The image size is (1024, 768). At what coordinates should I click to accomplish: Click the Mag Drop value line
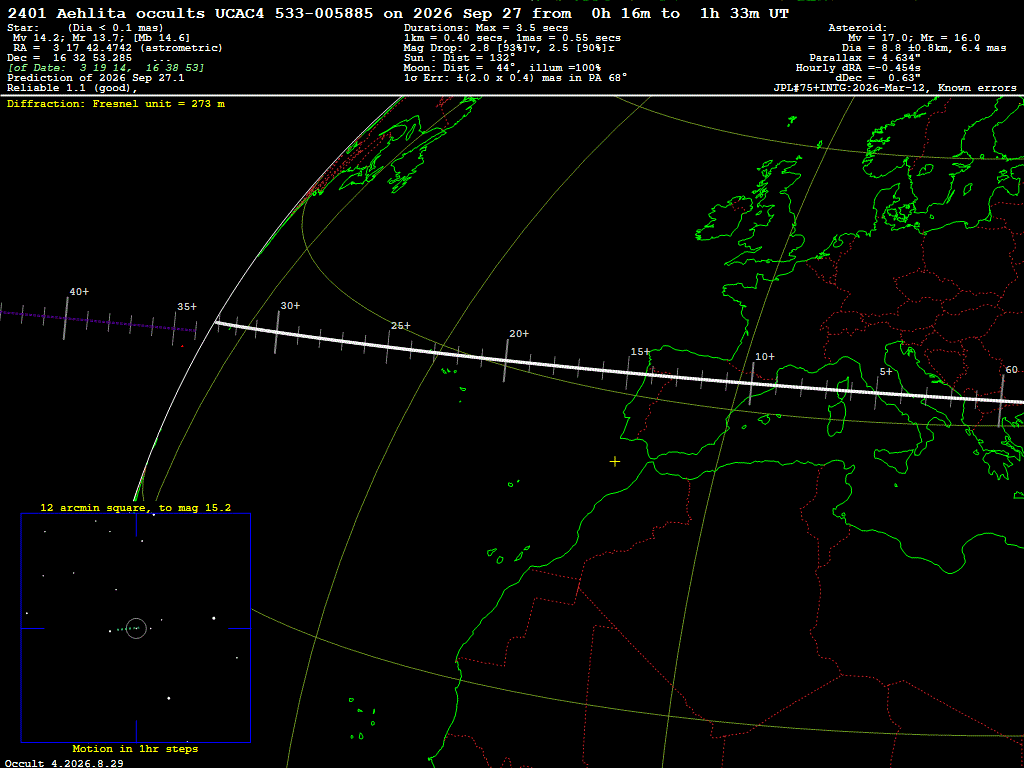(509, 48)
